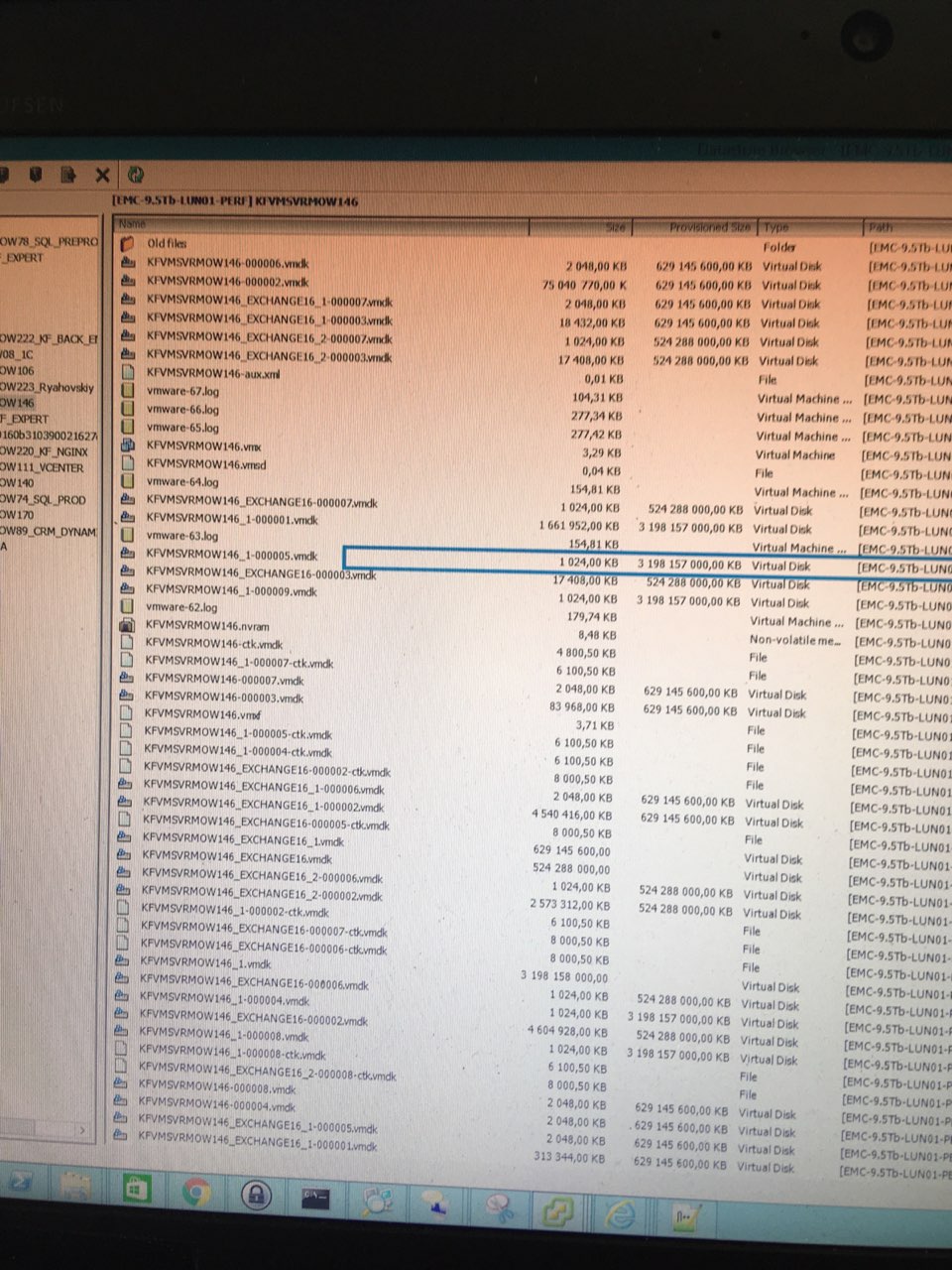
Task: Click the refresh icon in the toolbar
Action: [x=134, y=176]
